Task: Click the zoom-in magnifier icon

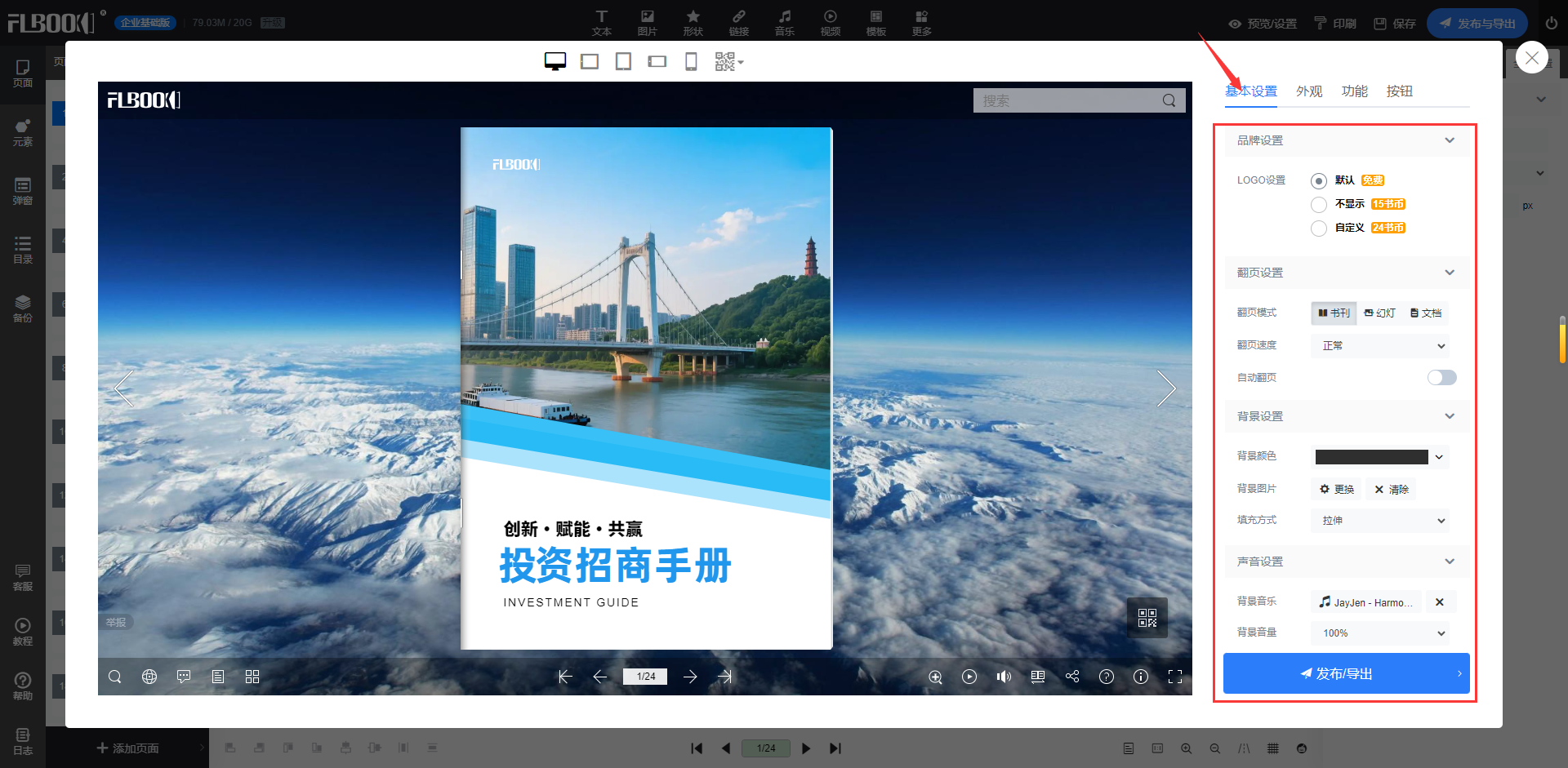Action: [935, 677]
